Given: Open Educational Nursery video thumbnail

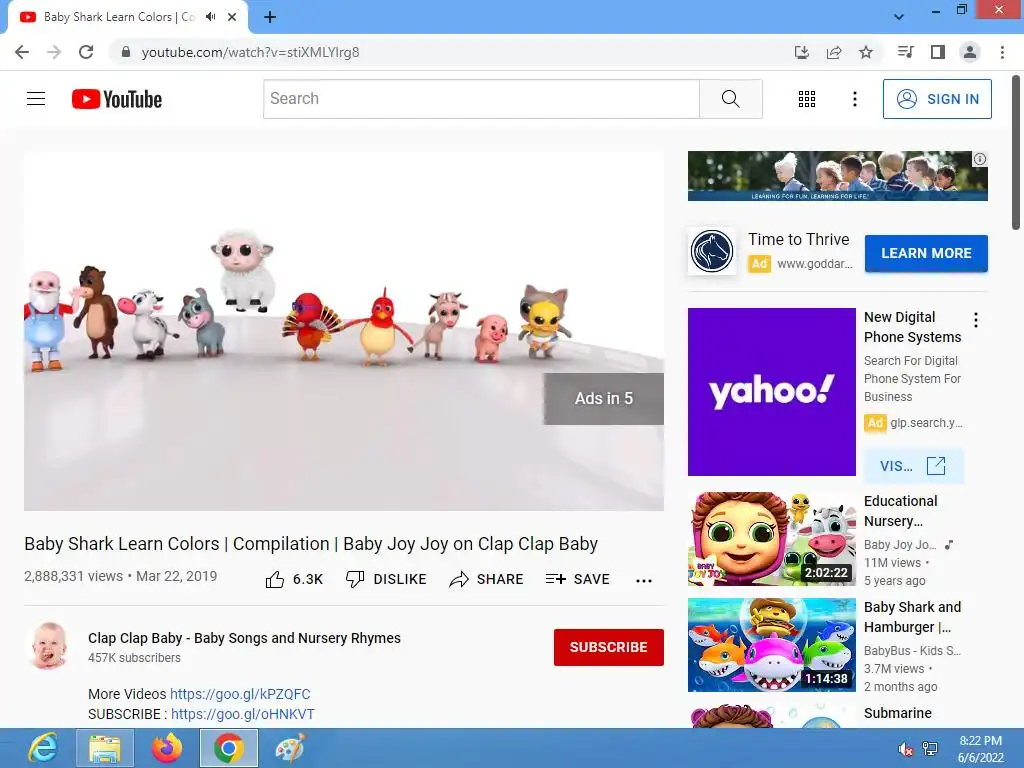Looking at the screenshot, I should click(x=771, y=539).
